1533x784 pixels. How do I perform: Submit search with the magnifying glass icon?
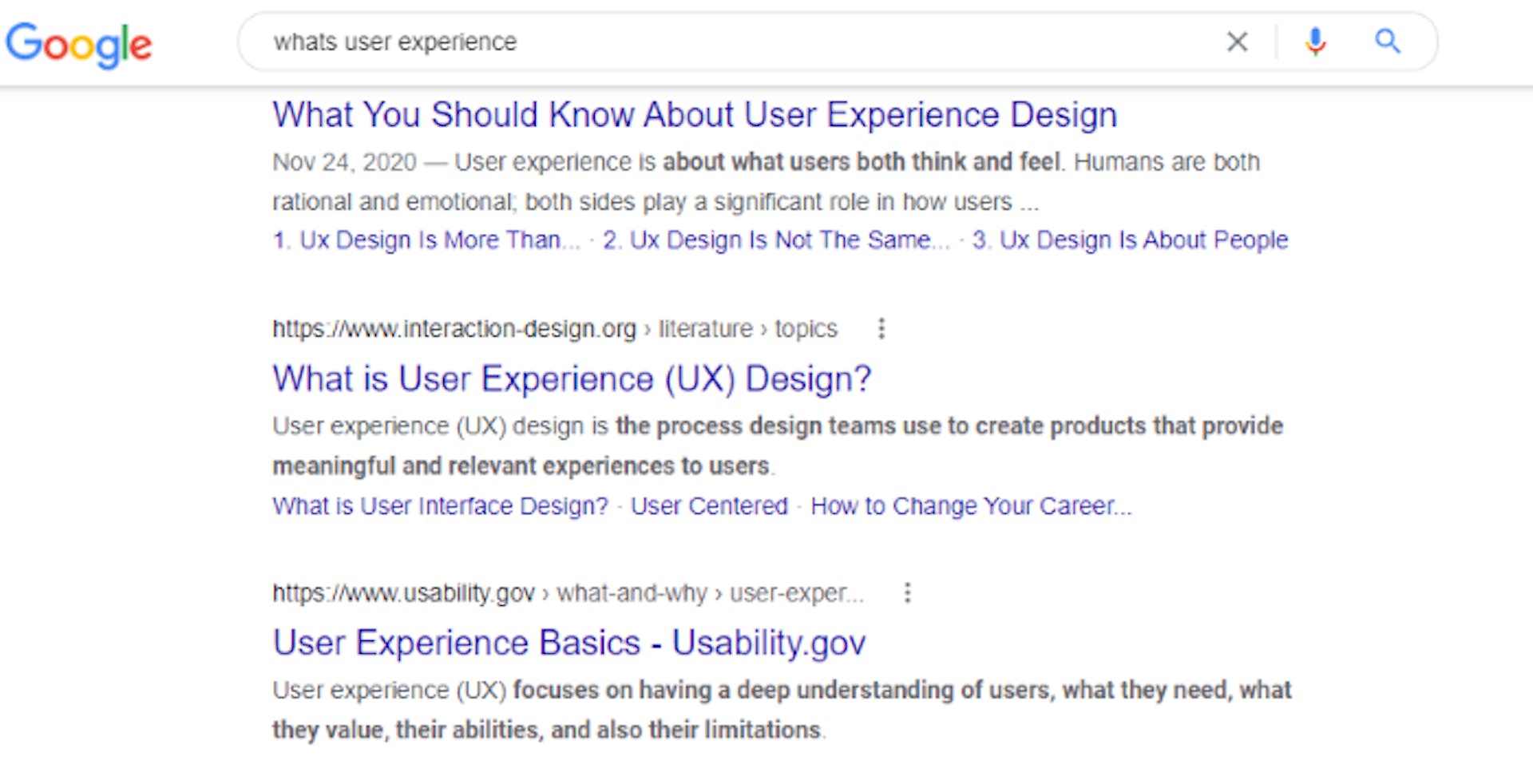(1388, 41)
